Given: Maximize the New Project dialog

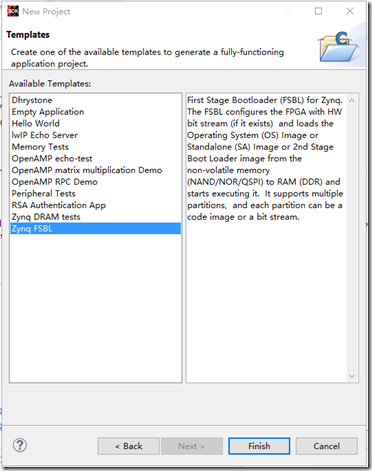Looking at the screenshot, I should (318, 11).
